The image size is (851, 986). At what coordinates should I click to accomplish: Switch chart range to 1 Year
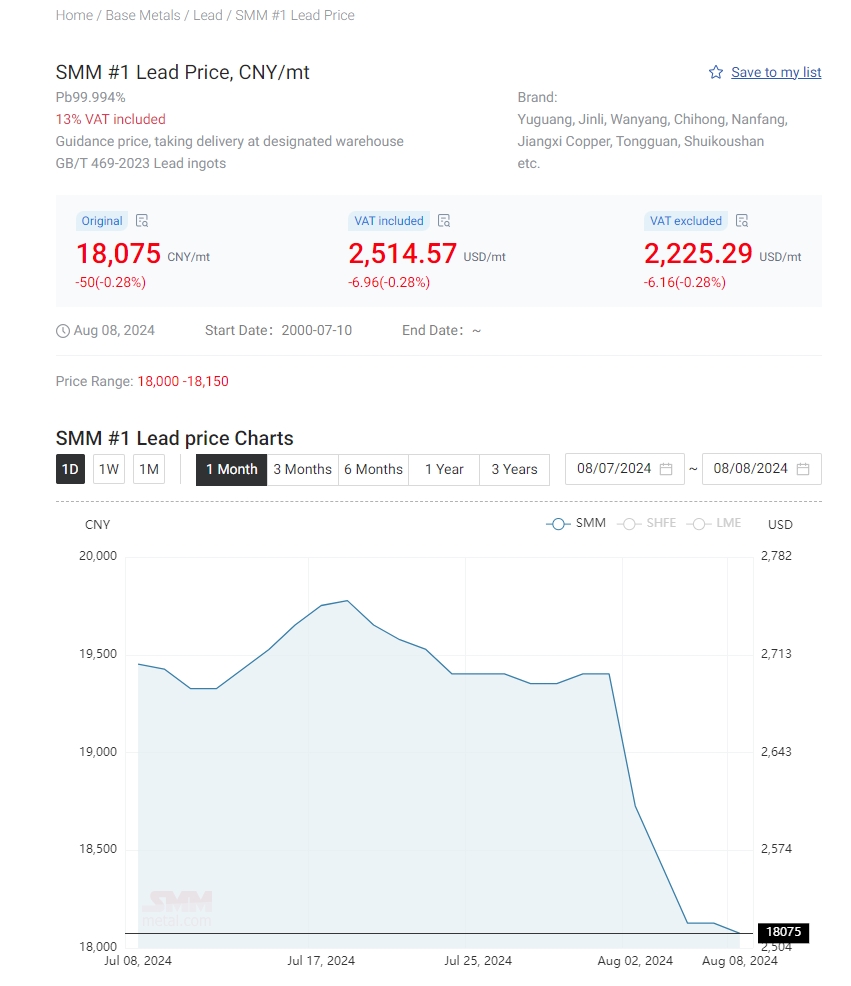coord(444,469)
